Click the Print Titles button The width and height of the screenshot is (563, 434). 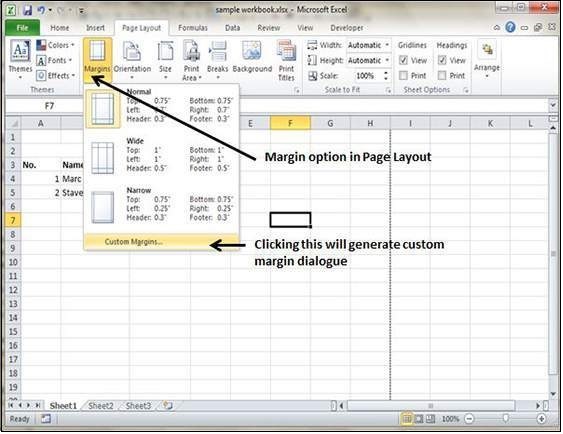pyautogui.click(x=287, y=60)
